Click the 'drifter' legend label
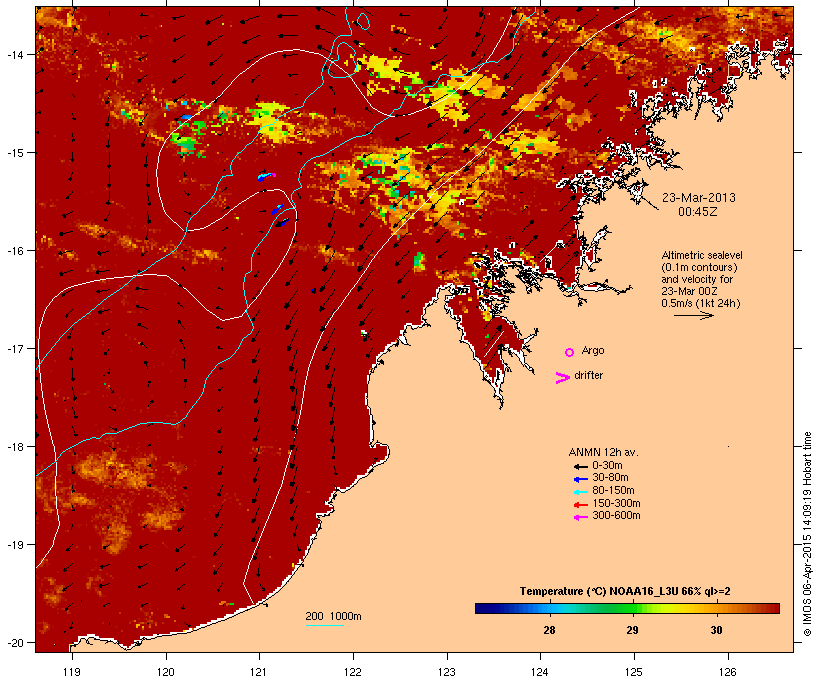820x680 pixels. click(588, 375)
